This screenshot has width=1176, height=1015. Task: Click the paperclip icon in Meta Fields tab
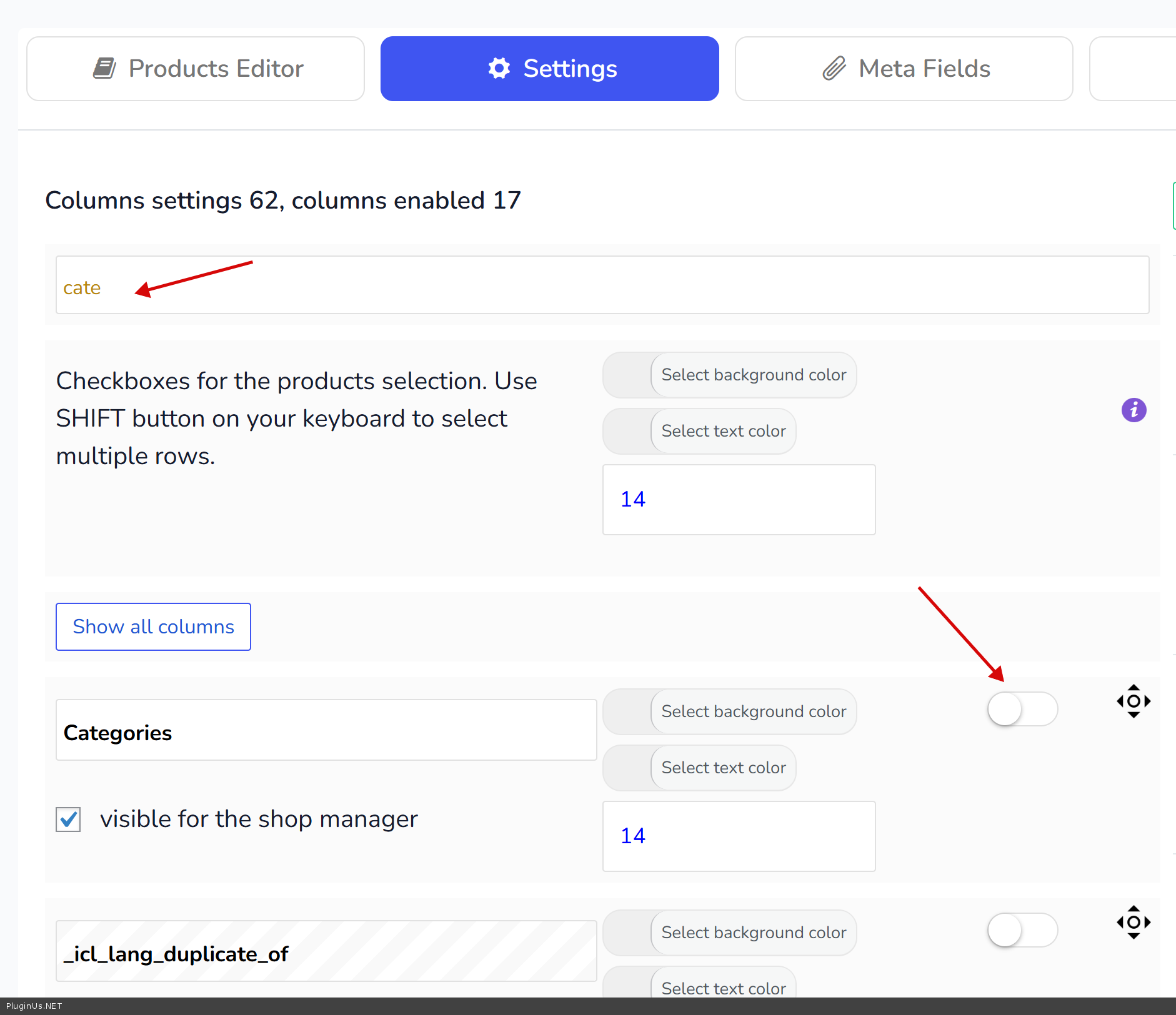click(834, 69)
